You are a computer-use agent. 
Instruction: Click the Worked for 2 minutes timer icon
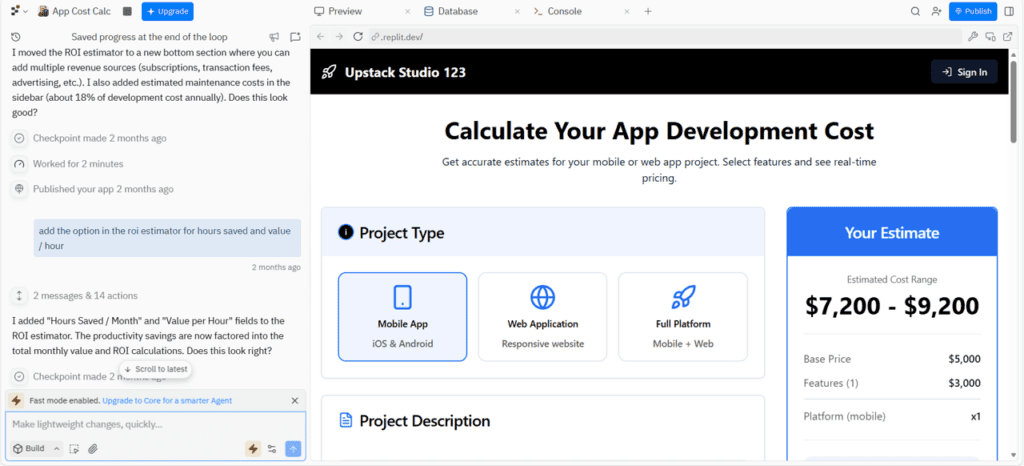(20, 164)
